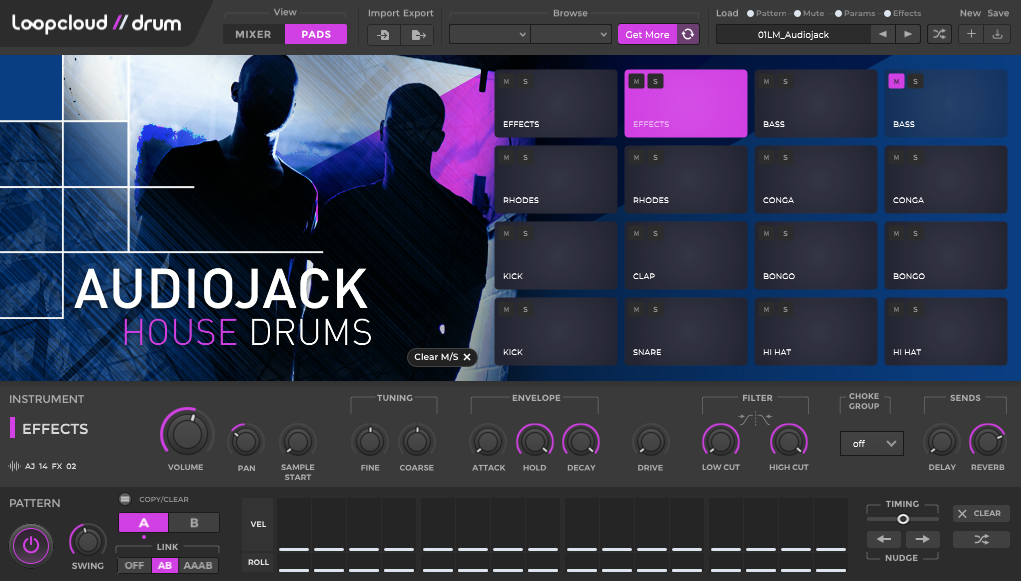Click the Get More button

[647, 35]
